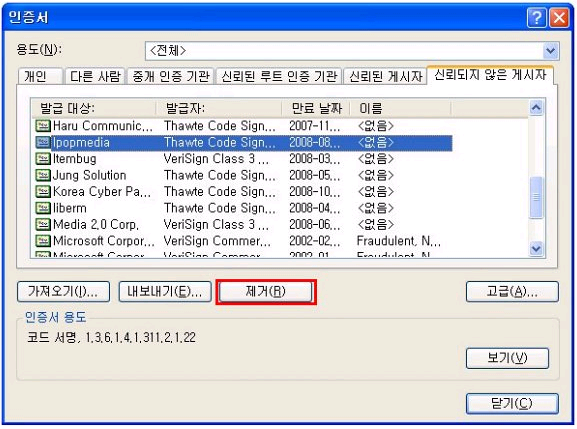This screenshot has width=577, height=429.
Task: Click 내보내기(E)... button
Action: click(x=165, y=292)
